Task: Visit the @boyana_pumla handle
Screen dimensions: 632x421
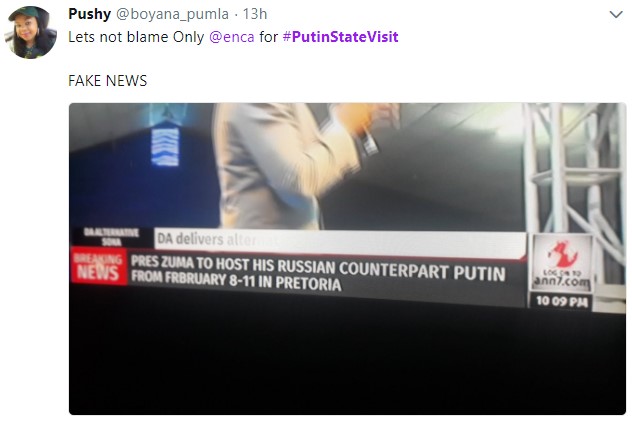Action: (x=172, y=14)
